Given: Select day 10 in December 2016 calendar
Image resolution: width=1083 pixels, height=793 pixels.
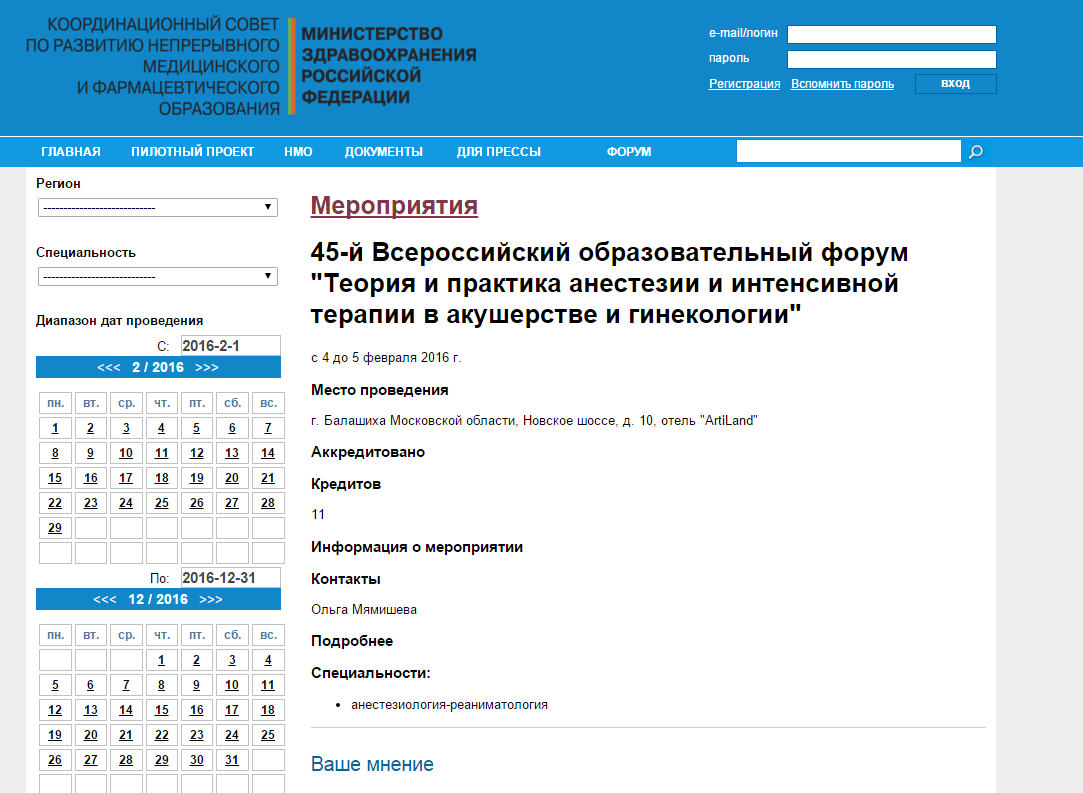Looking at the screenshot, I should (232, 685).
